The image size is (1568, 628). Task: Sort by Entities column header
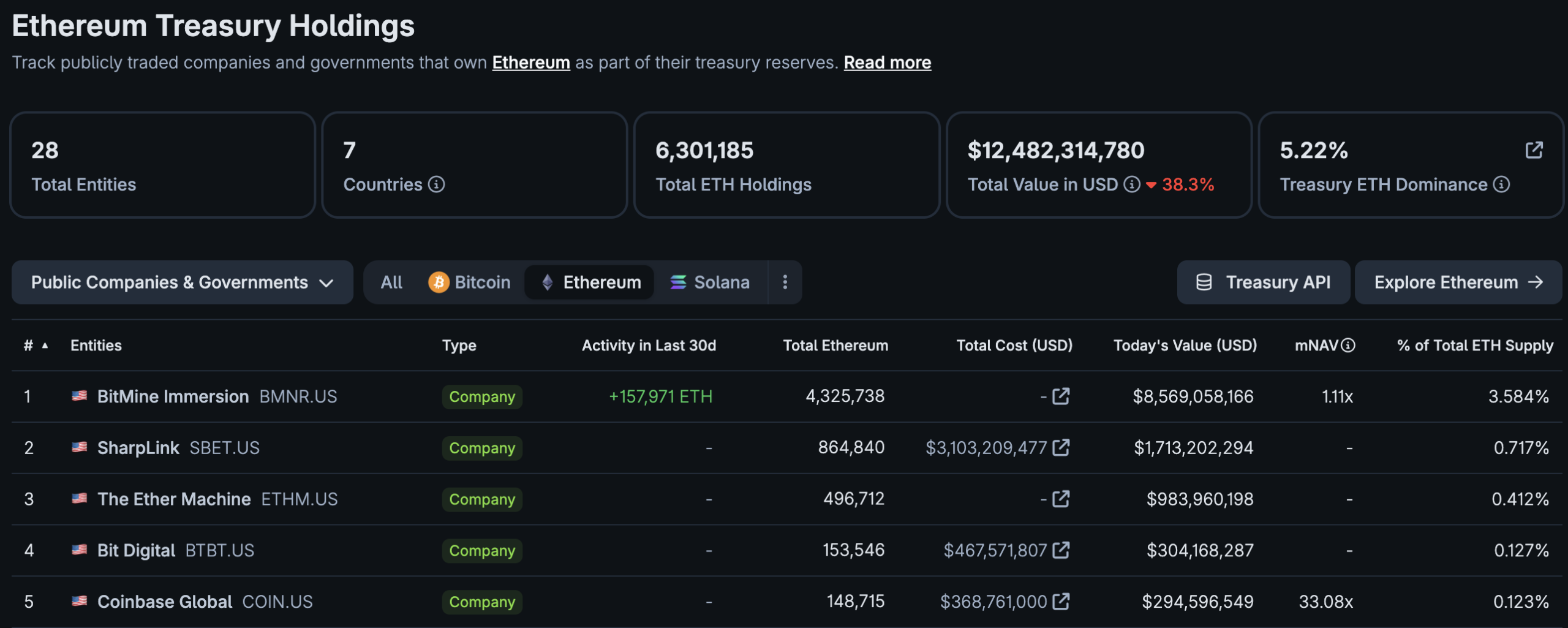pos(96,346)
